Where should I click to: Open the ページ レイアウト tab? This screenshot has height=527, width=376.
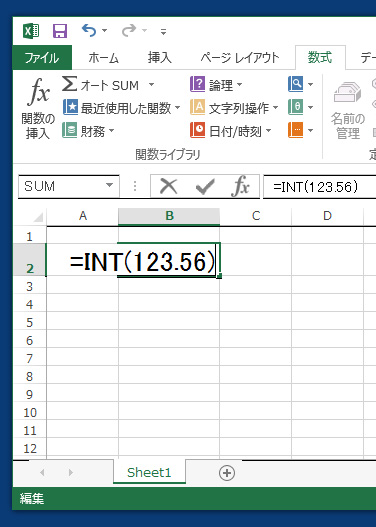240,57
